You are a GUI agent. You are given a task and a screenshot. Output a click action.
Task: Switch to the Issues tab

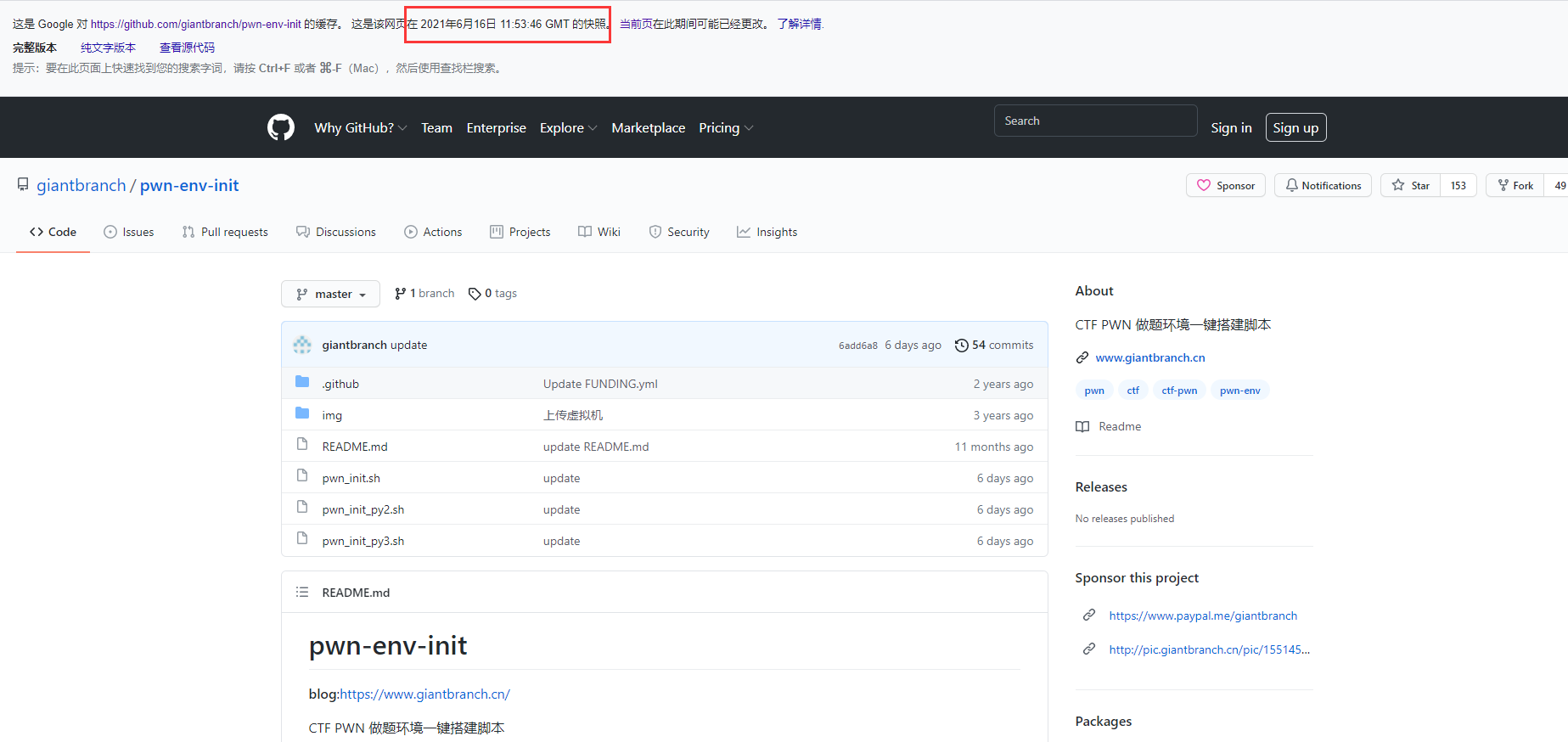tap(129, 232)
